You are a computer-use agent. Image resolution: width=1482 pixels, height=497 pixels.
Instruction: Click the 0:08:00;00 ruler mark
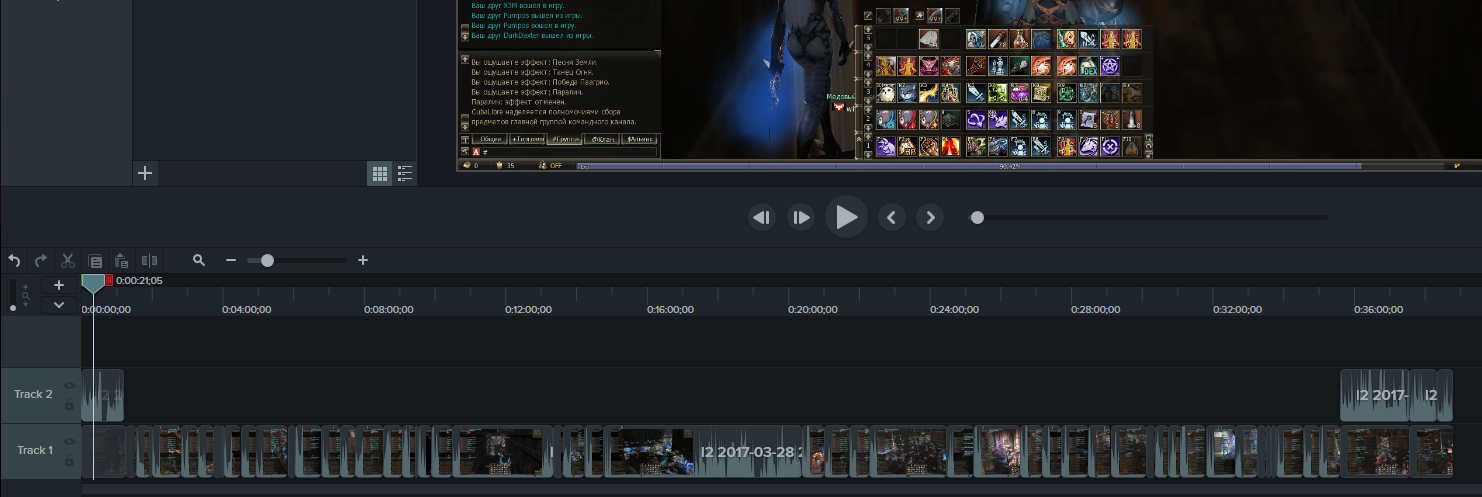(388, 310)
